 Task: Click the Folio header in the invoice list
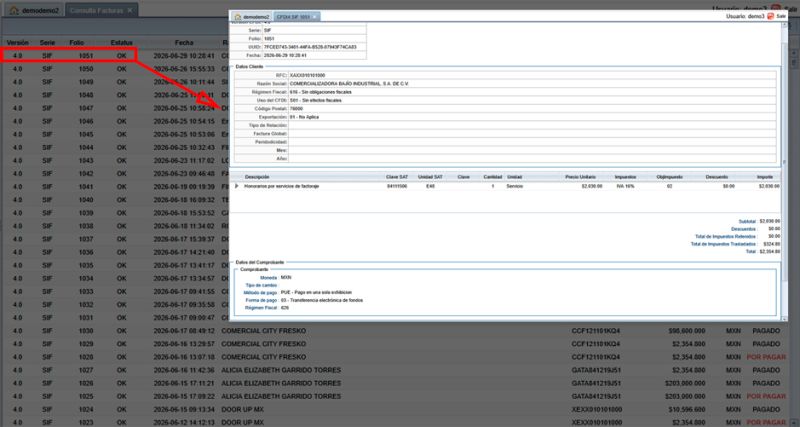pos(77,42)
